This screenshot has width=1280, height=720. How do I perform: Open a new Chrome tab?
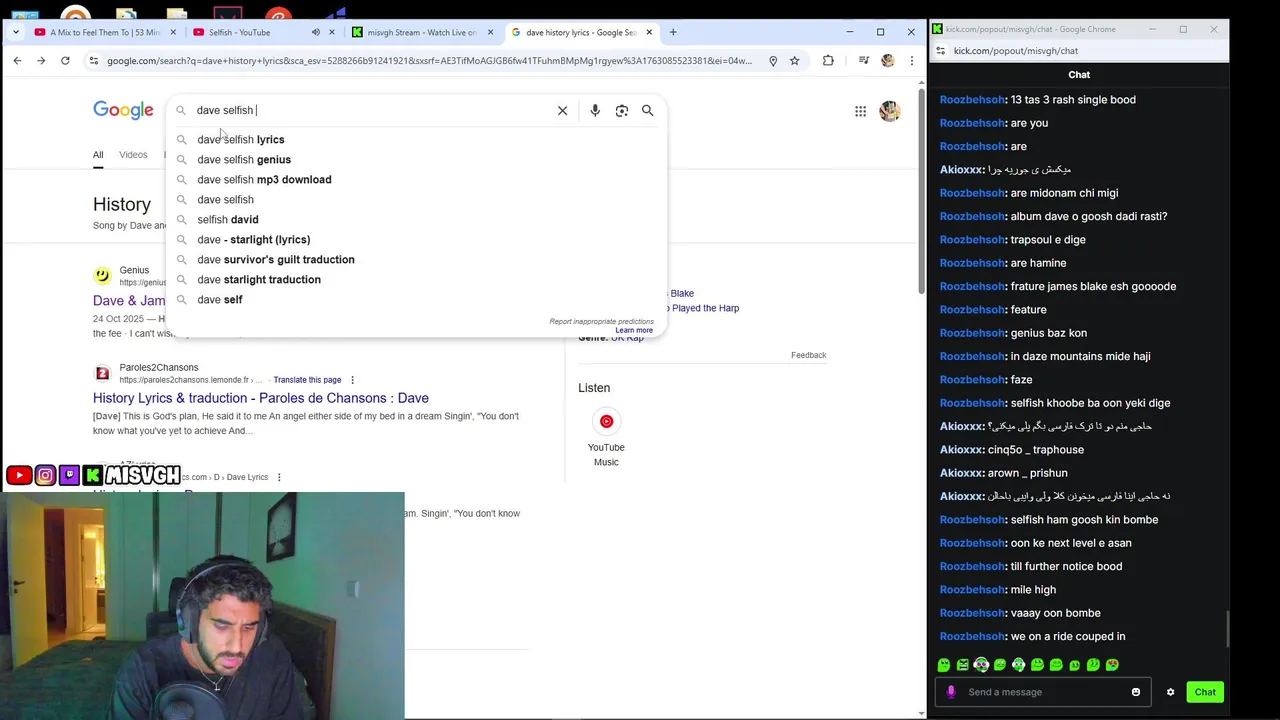point(673,32)
